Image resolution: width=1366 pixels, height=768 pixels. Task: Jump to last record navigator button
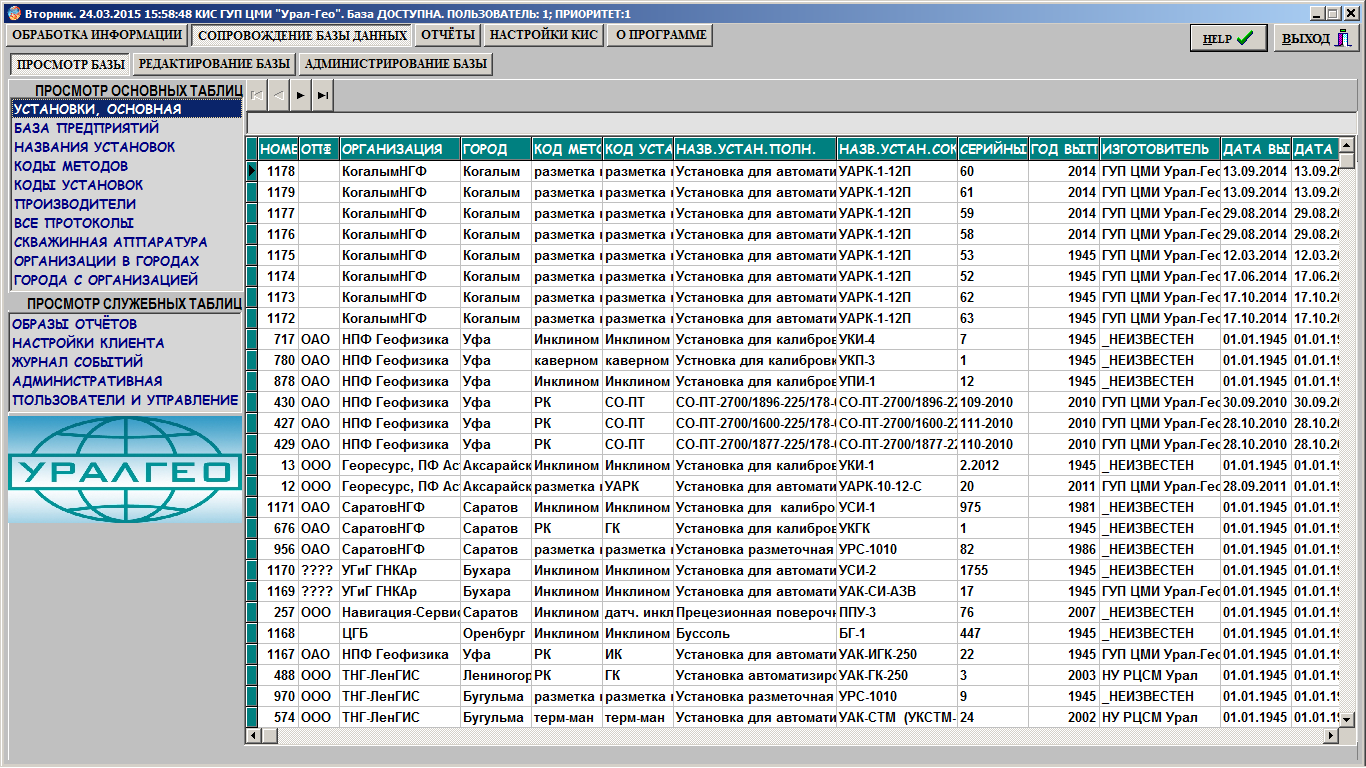coord(323,96)
